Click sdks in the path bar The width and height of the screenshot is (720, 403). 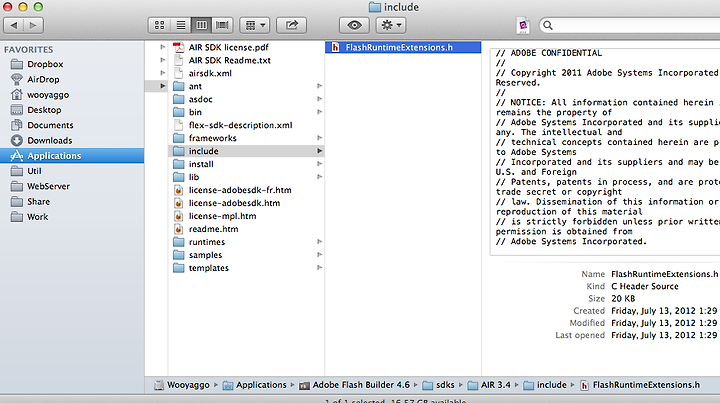(439, 385)
